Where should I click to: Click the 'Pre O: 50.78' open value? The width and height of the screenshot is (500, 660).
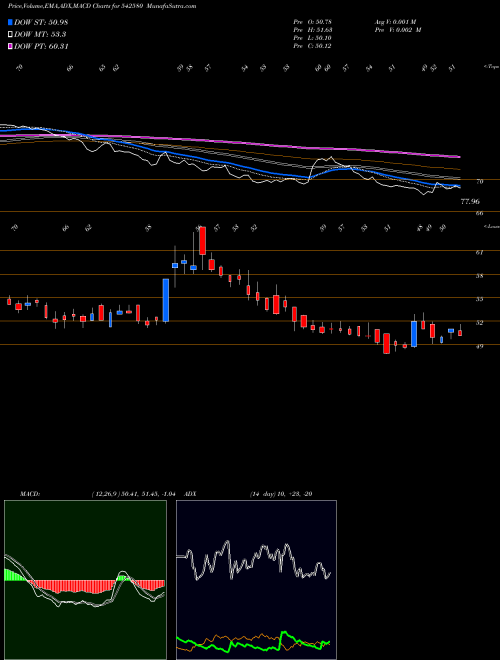tap(312, 22)
